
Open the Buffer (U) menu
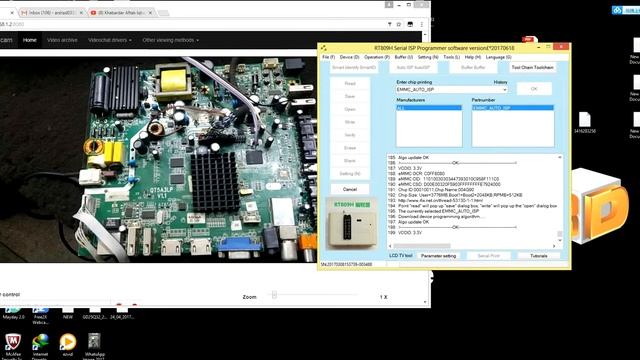(x=404, y=57)
